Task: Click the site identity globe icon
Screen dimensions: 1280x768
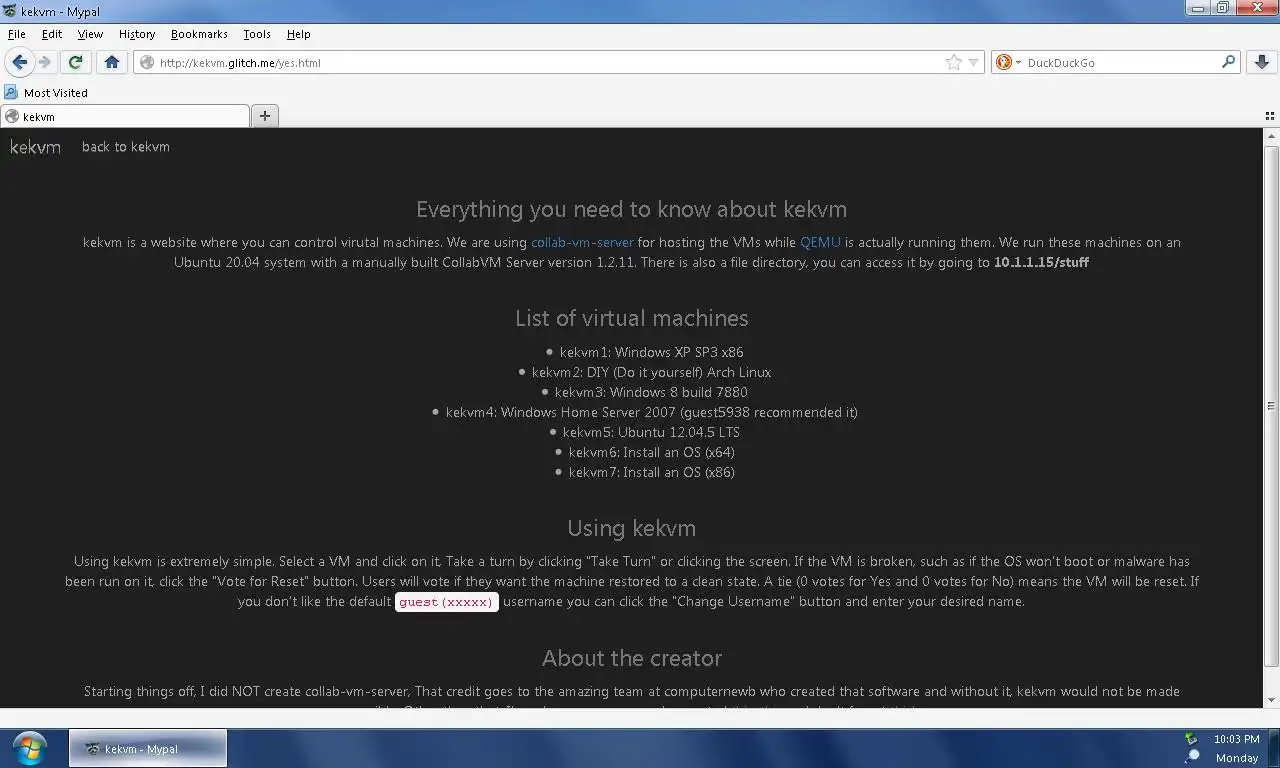Action: (147, 62)
